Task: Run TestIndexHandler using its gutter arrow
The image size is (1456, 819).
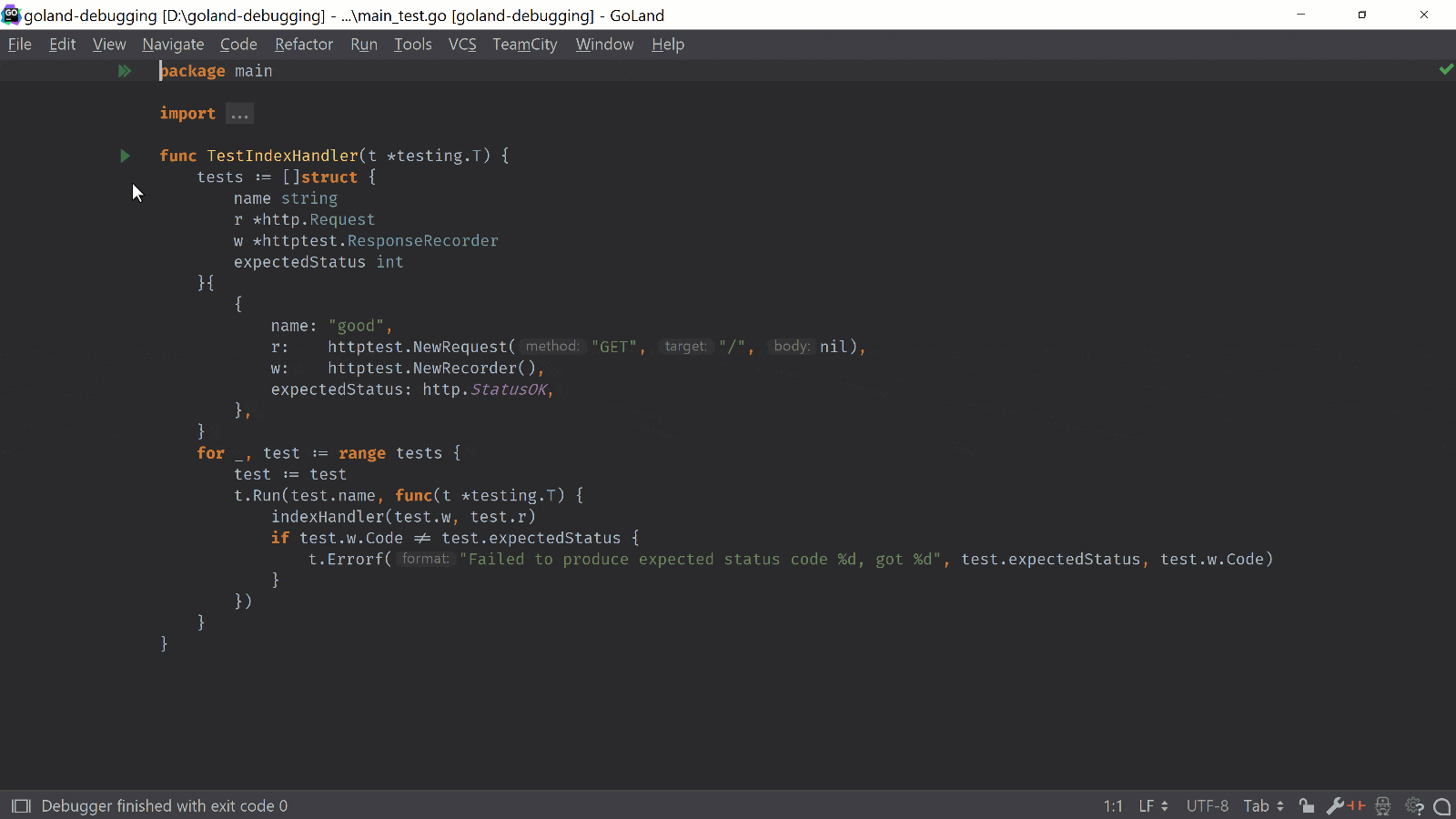Action: [125, 156]
